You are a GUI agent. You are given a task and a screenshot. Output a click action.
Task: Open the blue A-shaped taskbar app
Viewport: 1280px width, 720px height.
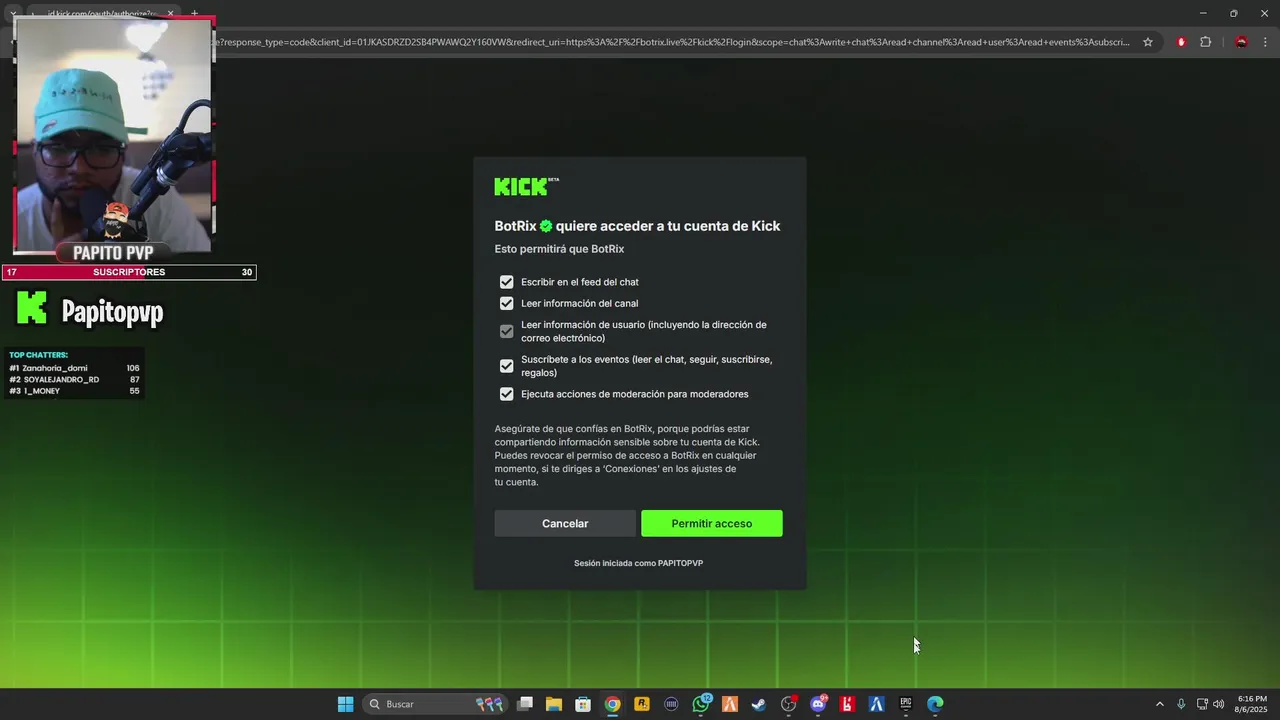pyautogui.click(x=877, y=704)
